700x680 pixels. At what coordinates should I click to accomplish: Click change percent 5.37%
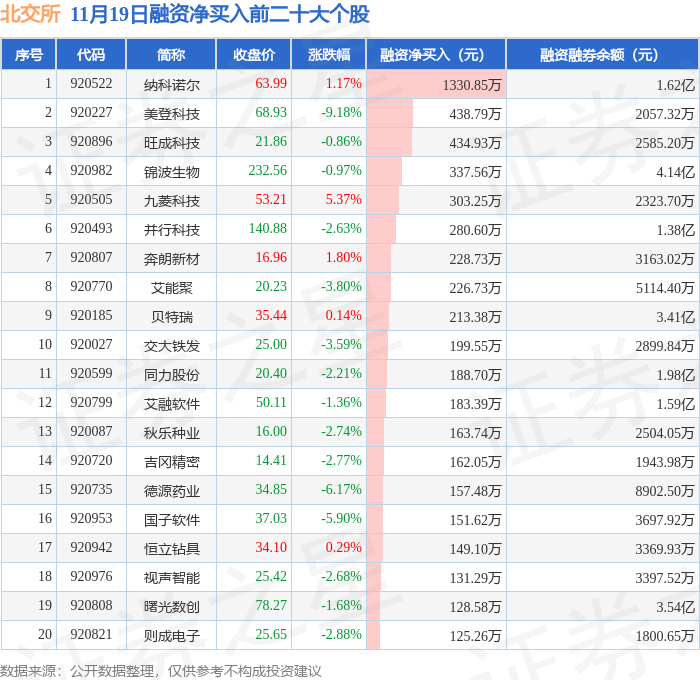[343, 200]
